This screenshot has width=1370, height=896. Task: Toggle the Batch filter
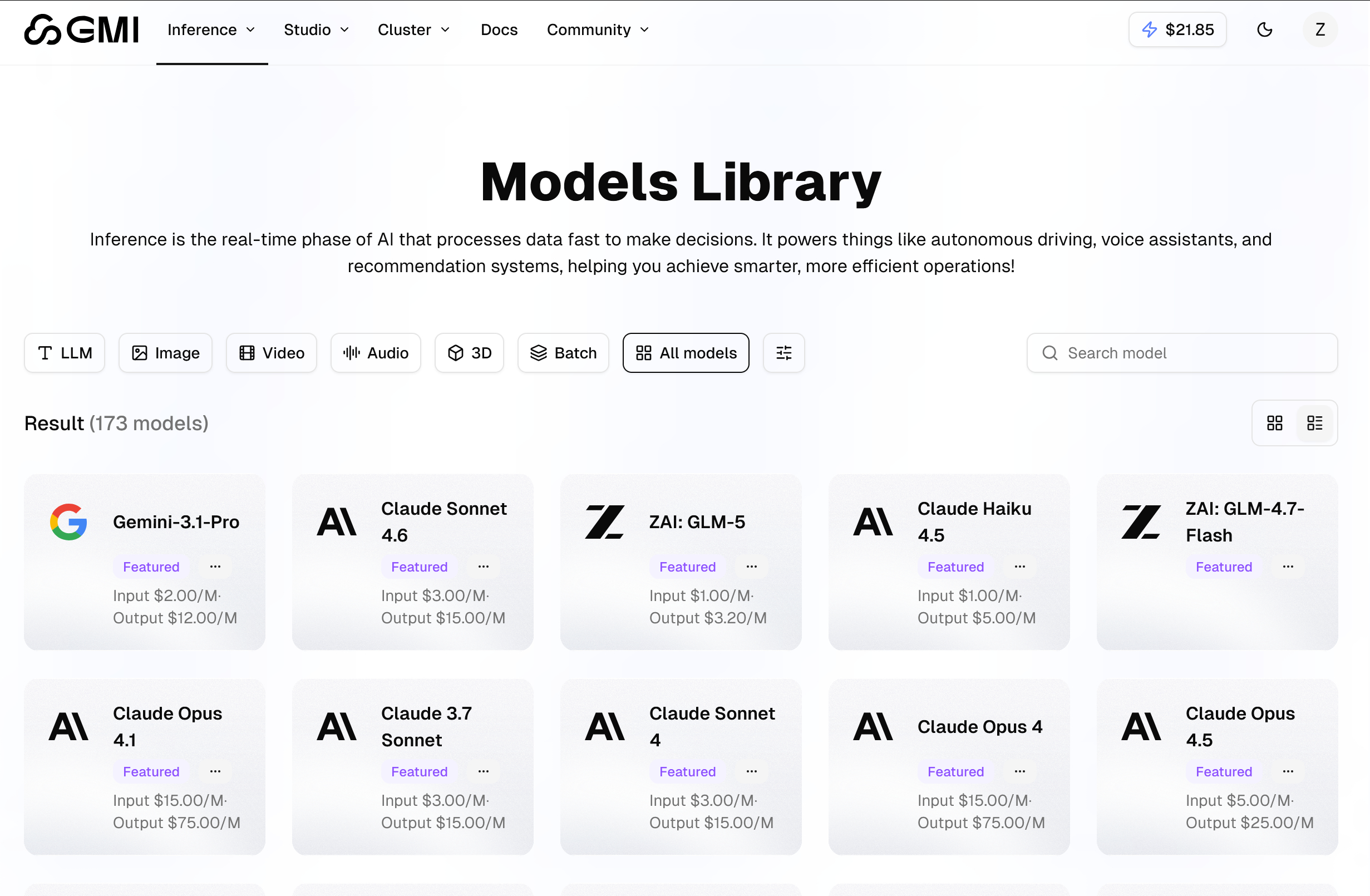(x=563, y=352)
